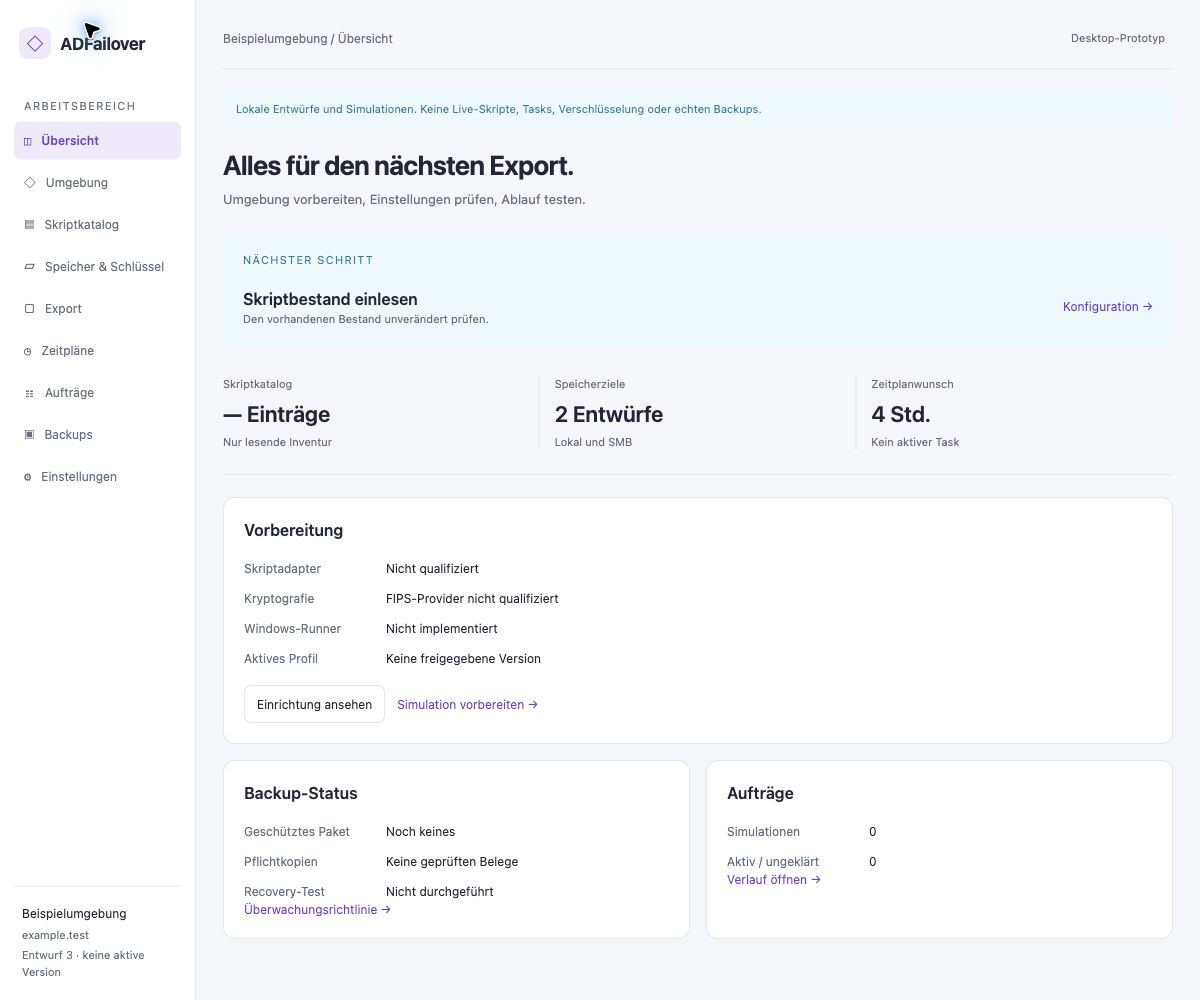Click "Keine freigegebene Version" profile status
Viewport: 1200px width, 1000px height.
pos(463,659)
